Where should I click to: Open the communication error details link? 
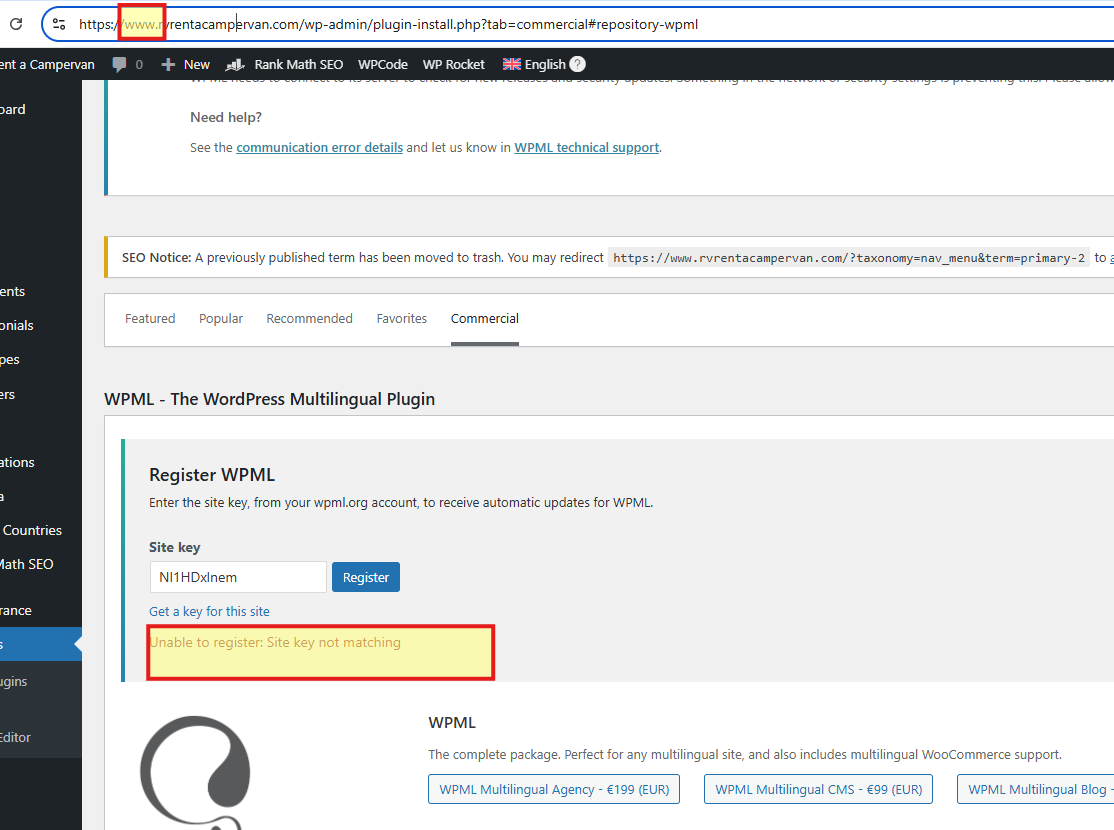(x=320, y=148)
